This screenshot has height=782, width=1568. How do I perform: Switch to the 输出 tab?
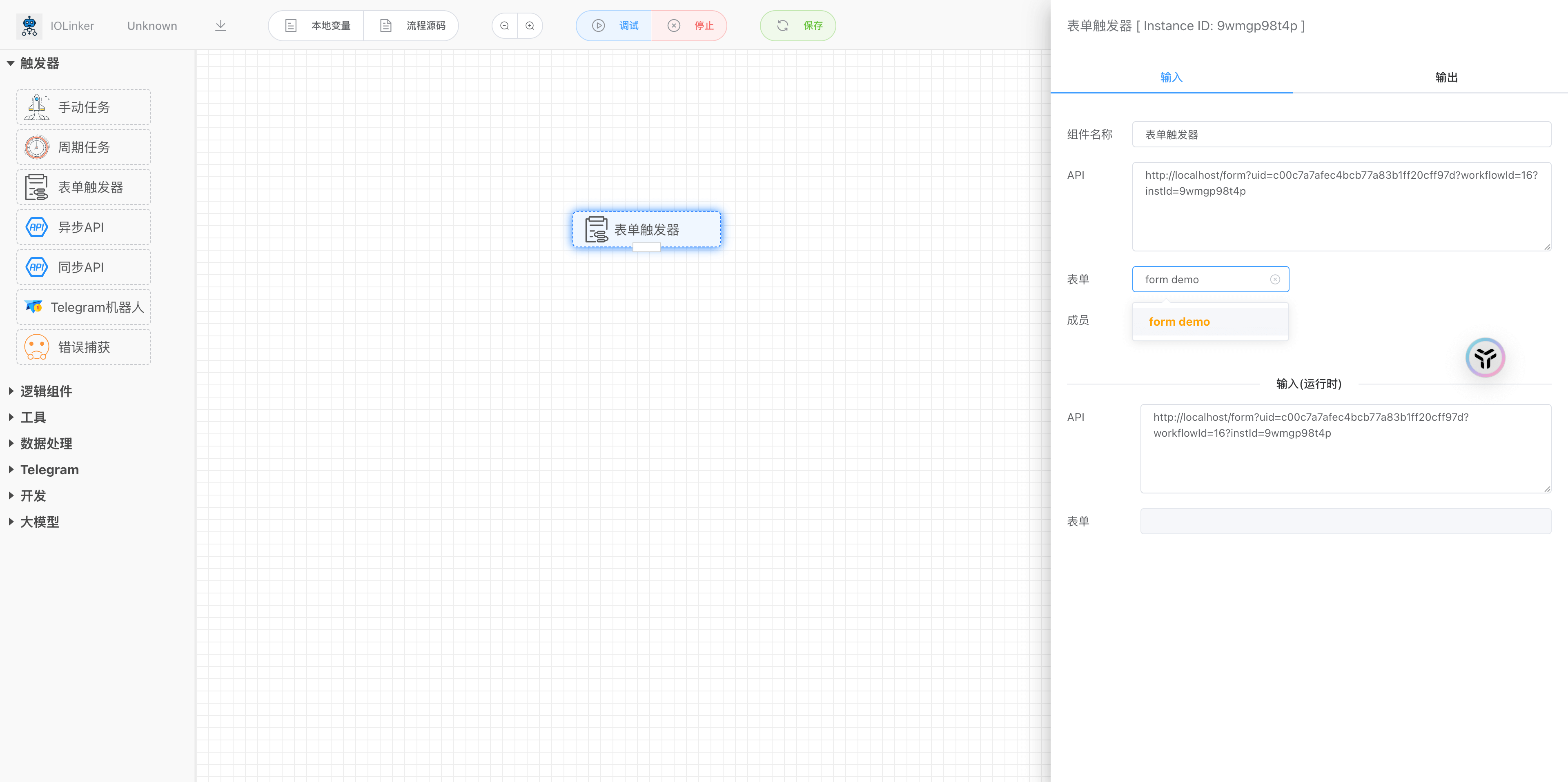[x=1446, y=77]
